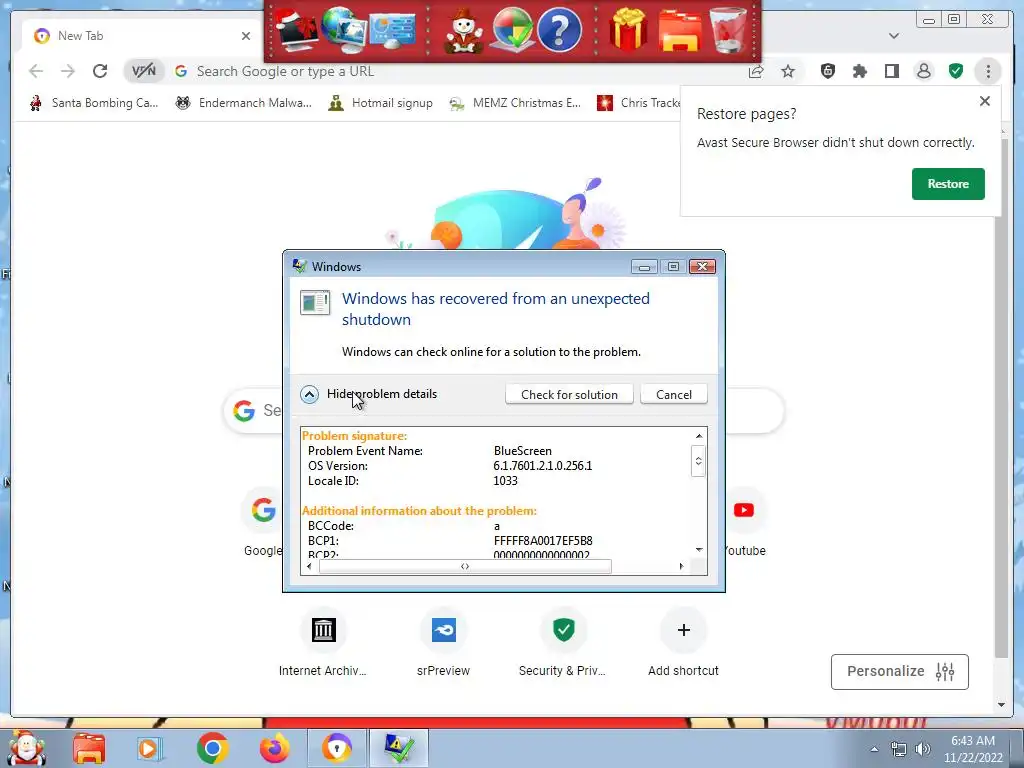Open MEMZ Christmas E... bookmark
Viewport: 1024px width, 768px height.
[x=515, y=103]
